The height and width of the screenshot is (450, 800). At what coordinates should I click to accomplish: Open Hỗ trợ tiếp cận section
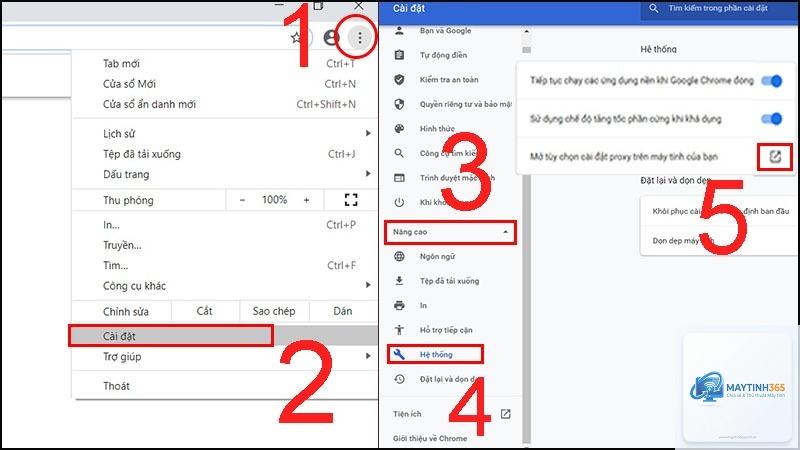click(x=446, y=330)
